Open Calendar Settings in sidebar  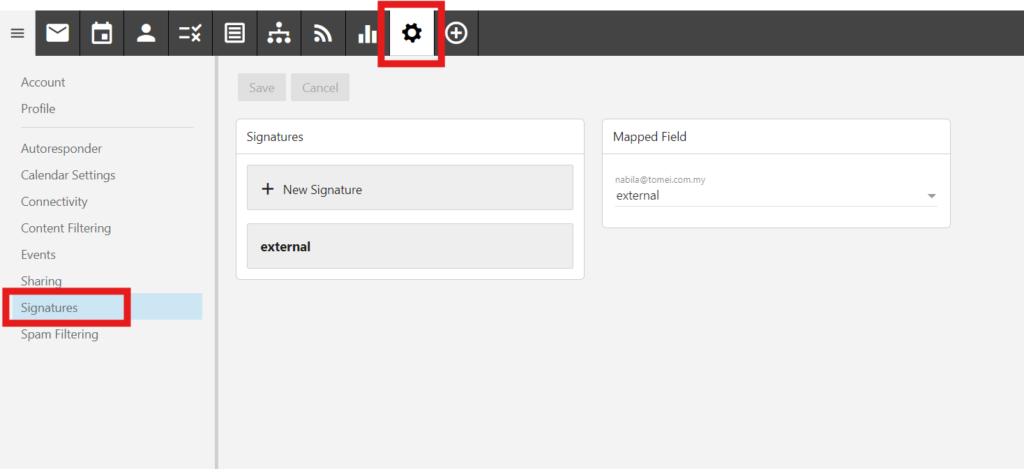click(68, 175)
